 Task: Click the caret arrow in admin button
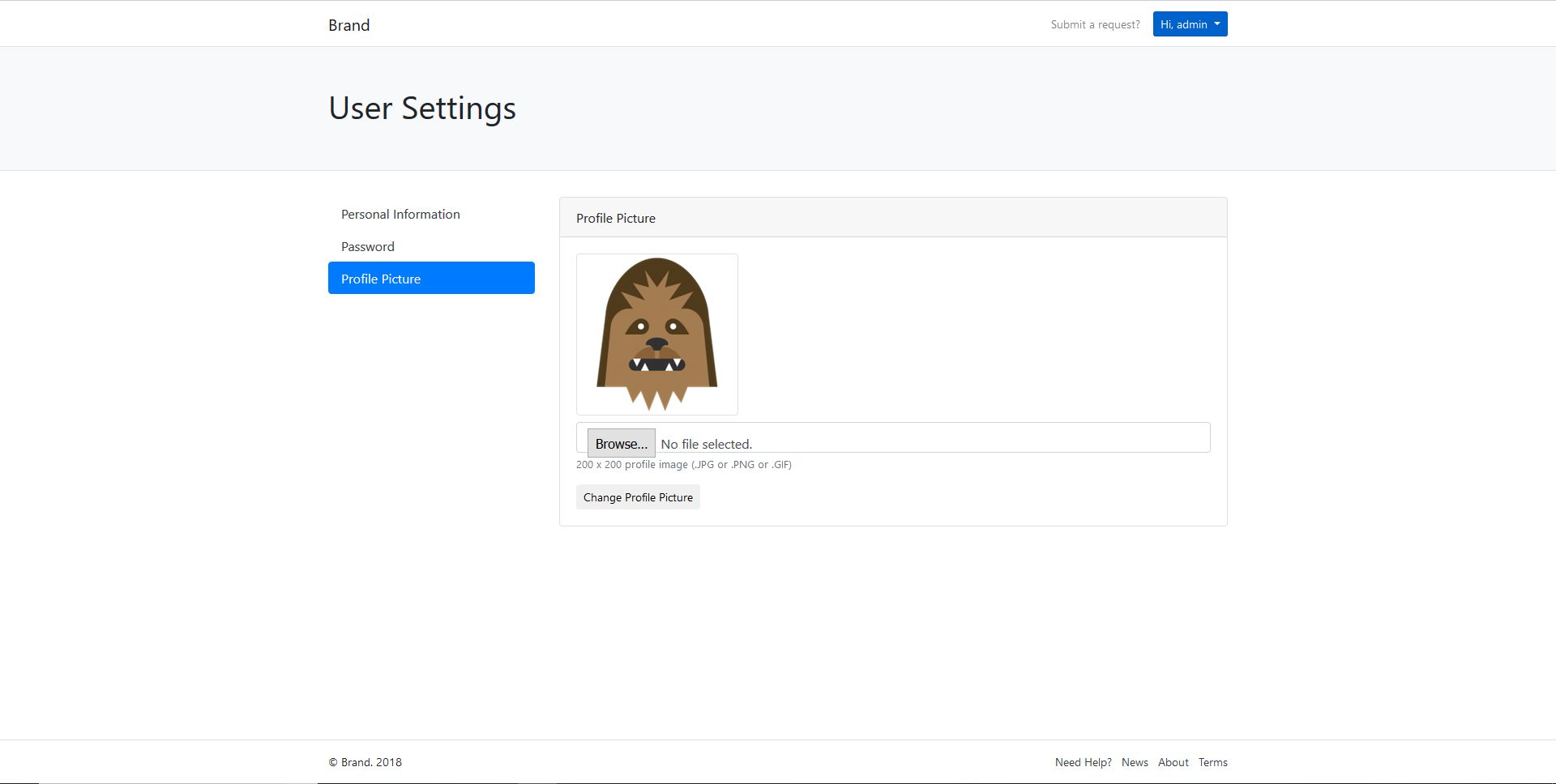(1216, 24)
